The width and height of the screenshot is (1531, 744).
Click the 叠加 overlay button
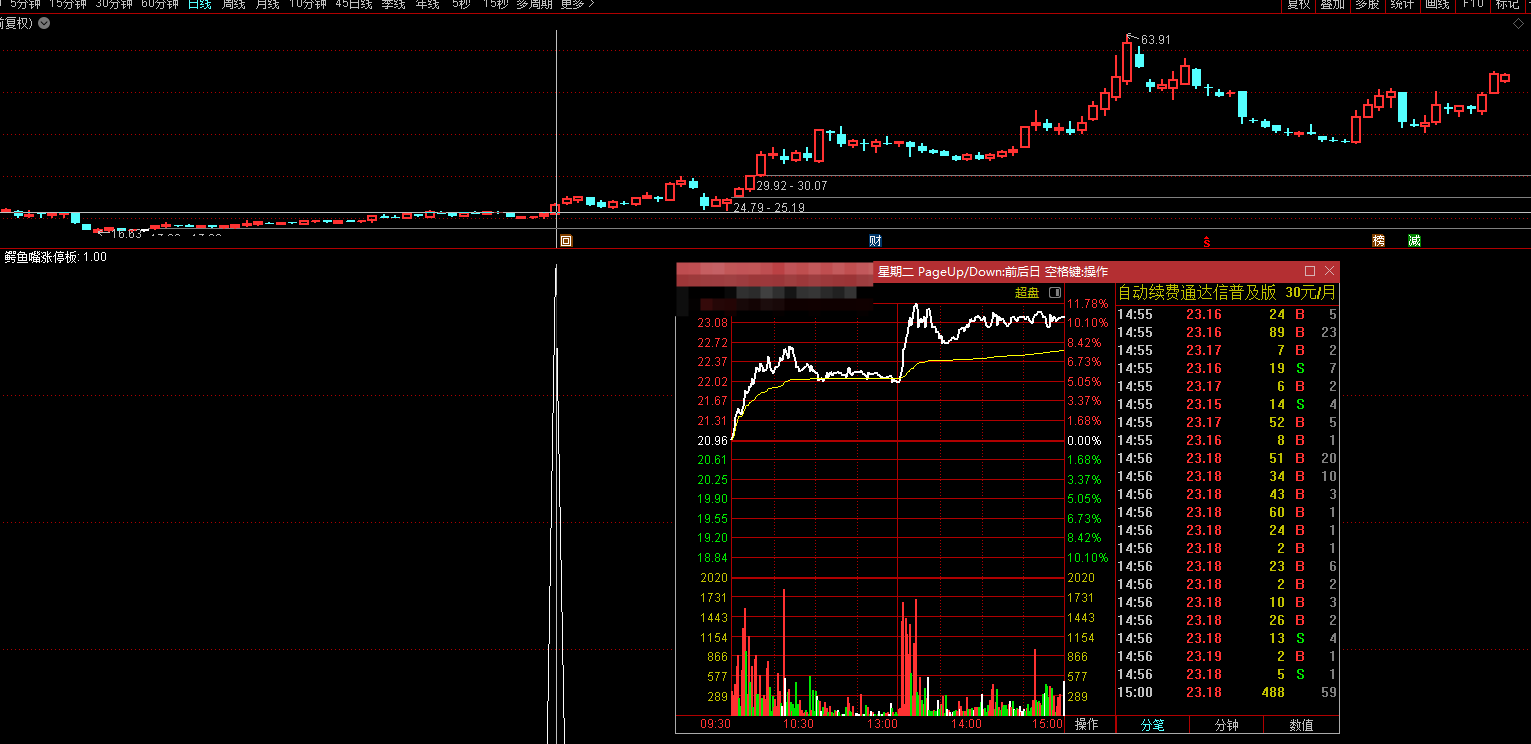pos(1332,4)
